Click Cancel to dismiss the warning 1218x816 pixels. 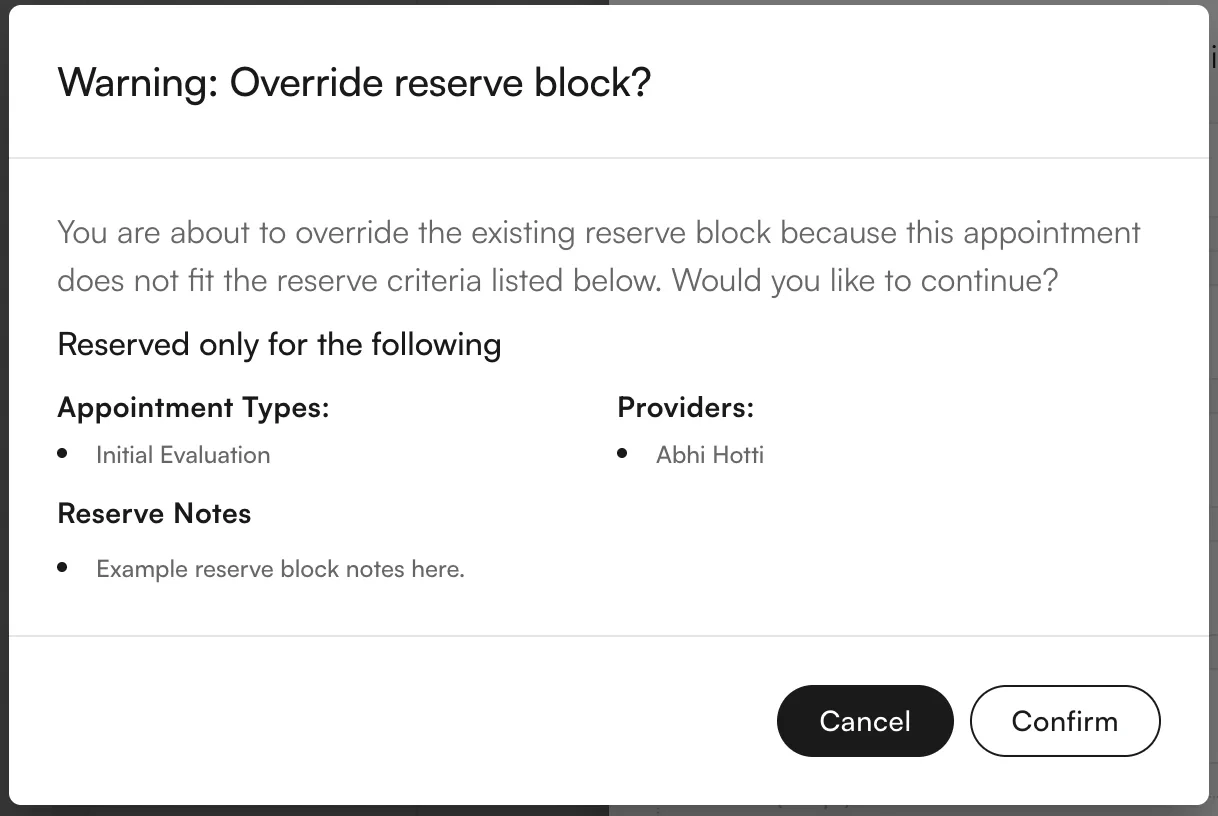tap(865, 721)
